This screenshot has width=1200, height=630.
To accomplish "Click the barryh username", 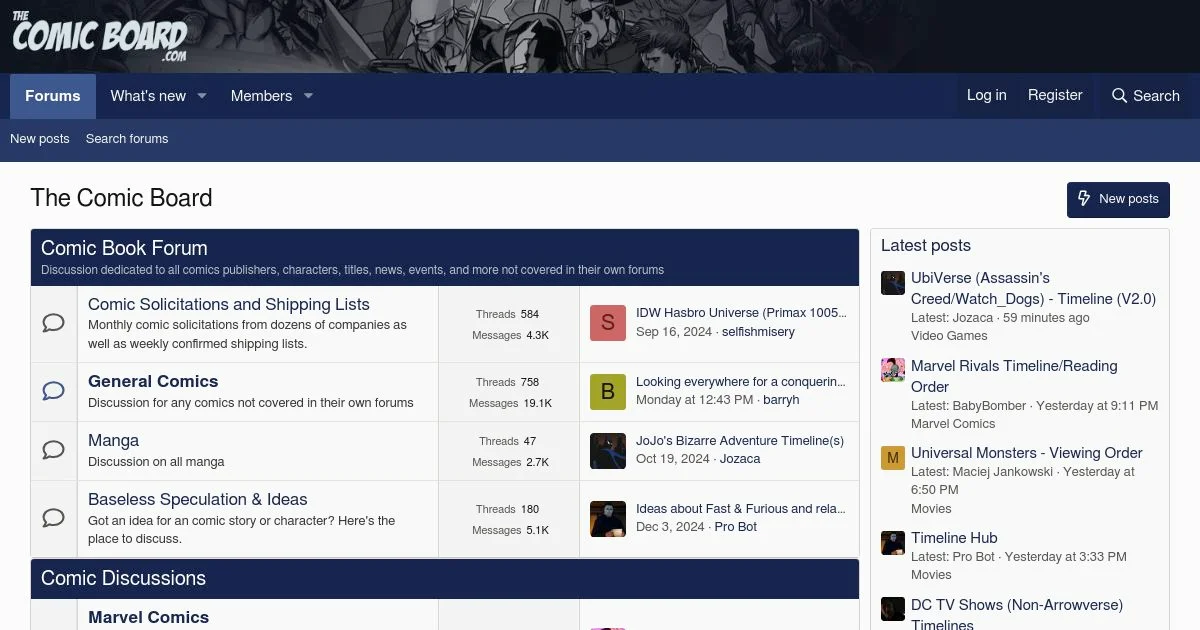I will (x=781, y=400).
